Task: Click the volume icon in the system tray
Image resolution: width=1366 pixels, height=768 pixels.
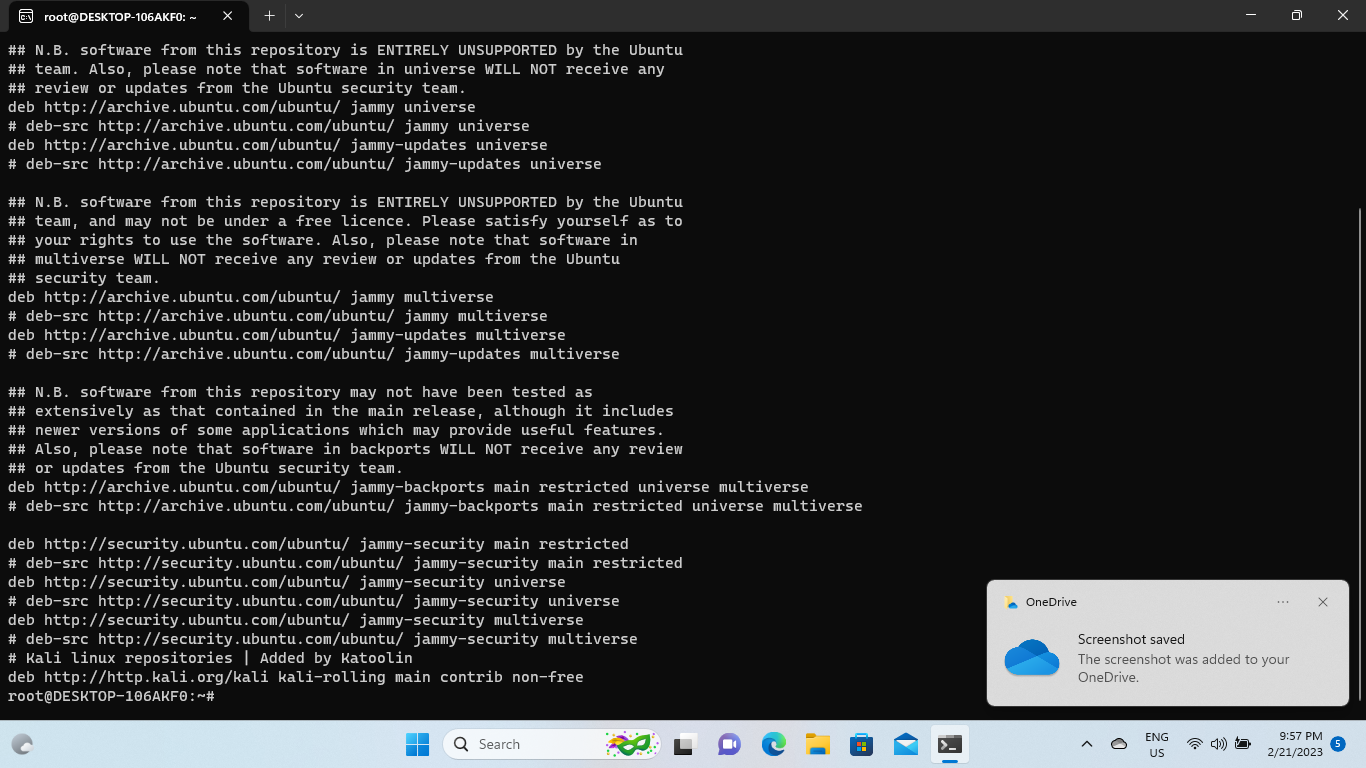Action: [x=1219, y=744]
